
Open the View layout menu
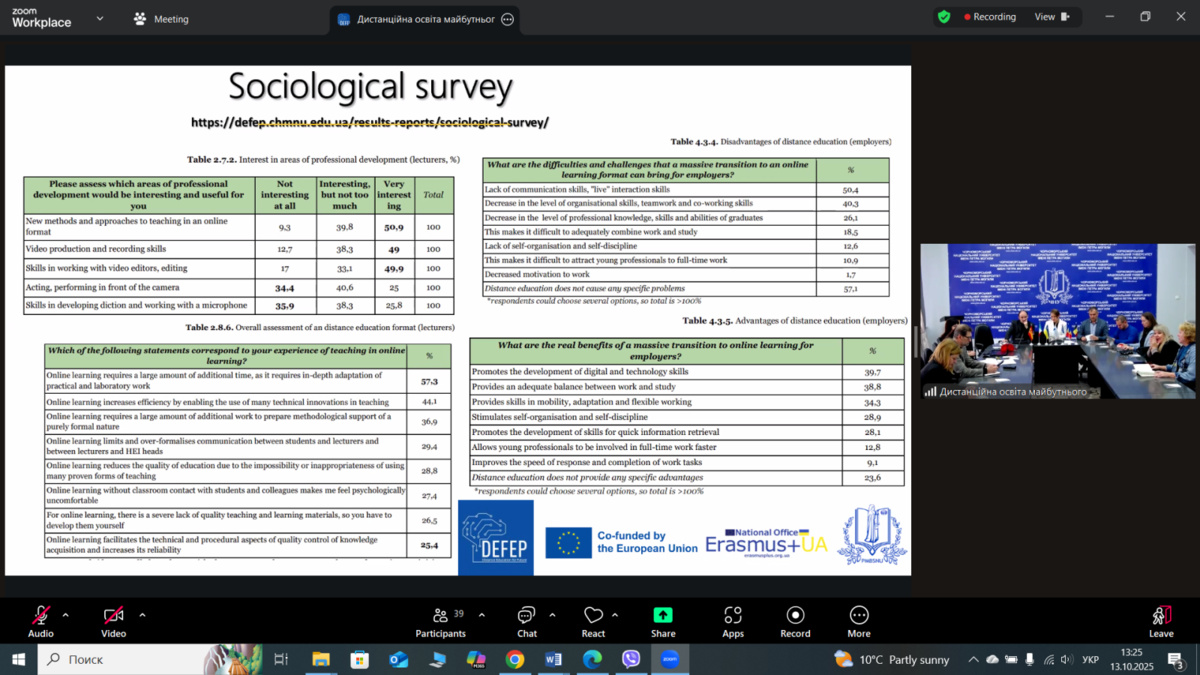1051,17
